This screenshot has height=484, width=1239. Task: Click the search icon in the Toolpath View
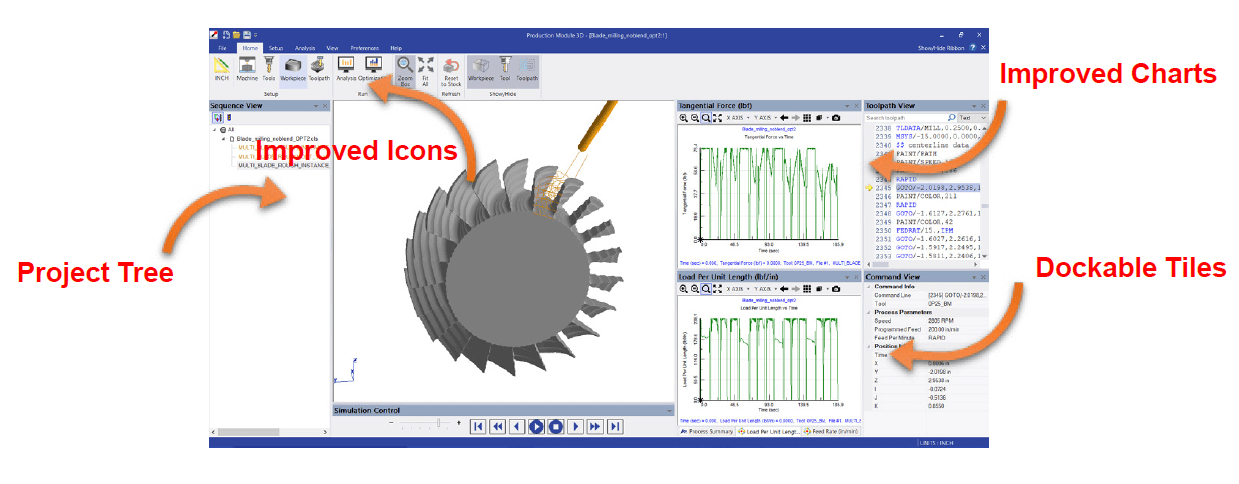951,118
